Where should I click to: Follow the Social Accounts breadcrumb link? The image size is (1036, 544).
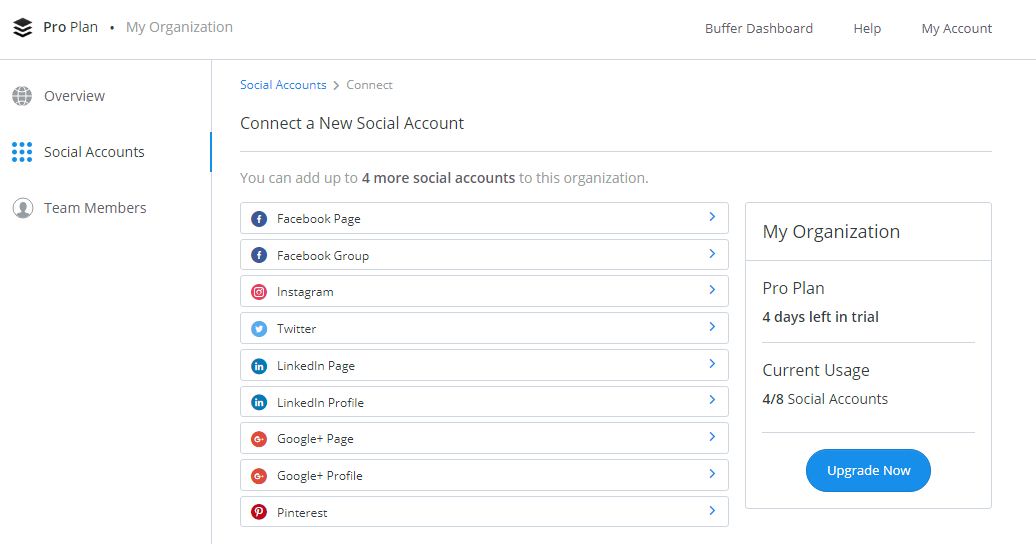pos(283,85)
